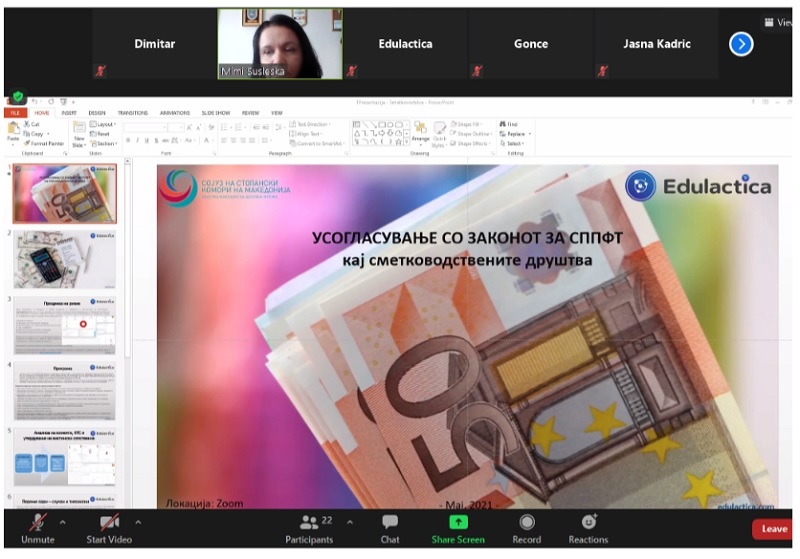Viewport: 800px width, 559px height.
Task: Open the Layout dropdown
Action: coord(103,124)
